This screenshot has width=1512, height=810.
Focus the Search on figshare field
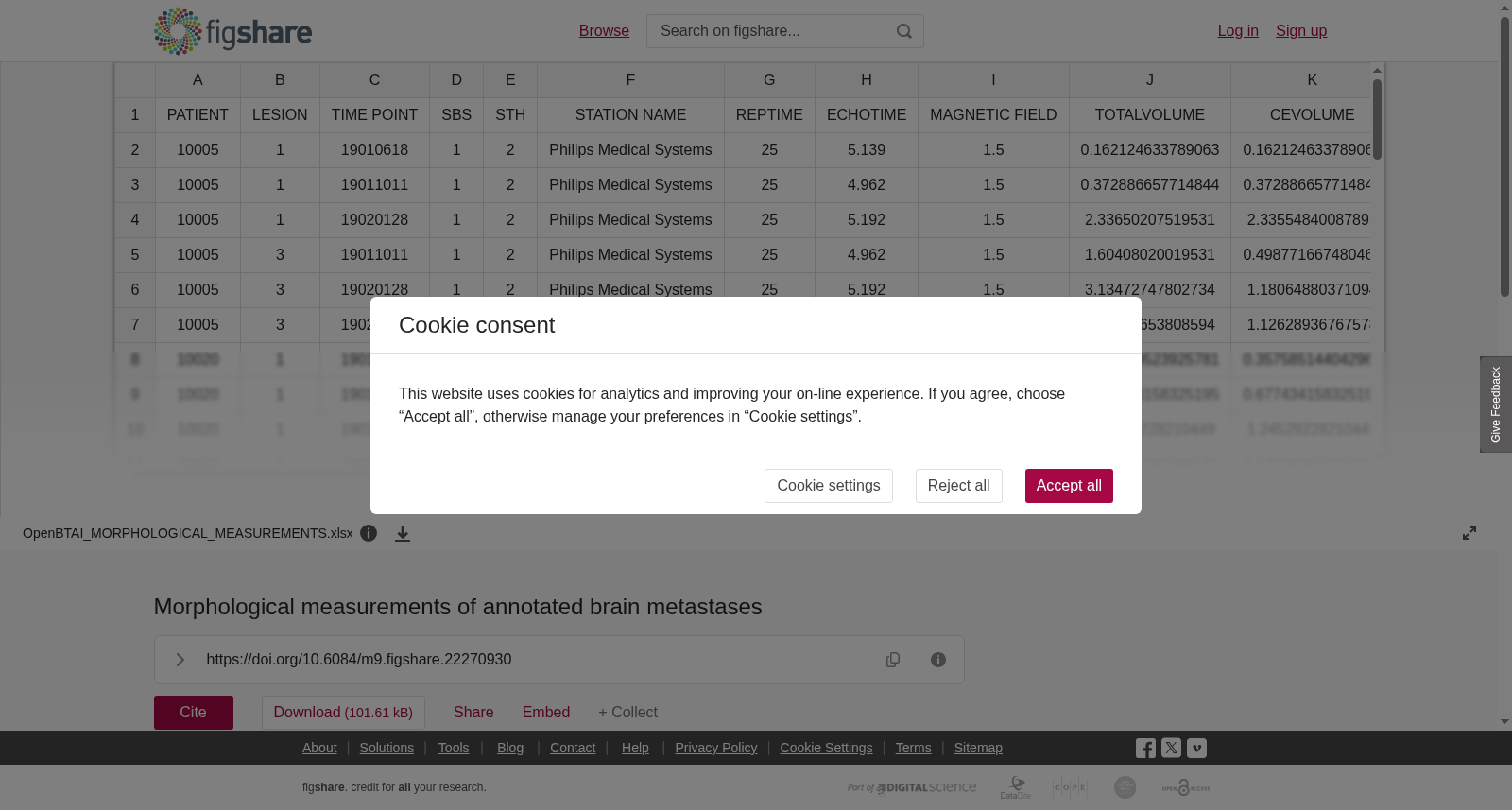pyautogui.click(x=770, y=31)
